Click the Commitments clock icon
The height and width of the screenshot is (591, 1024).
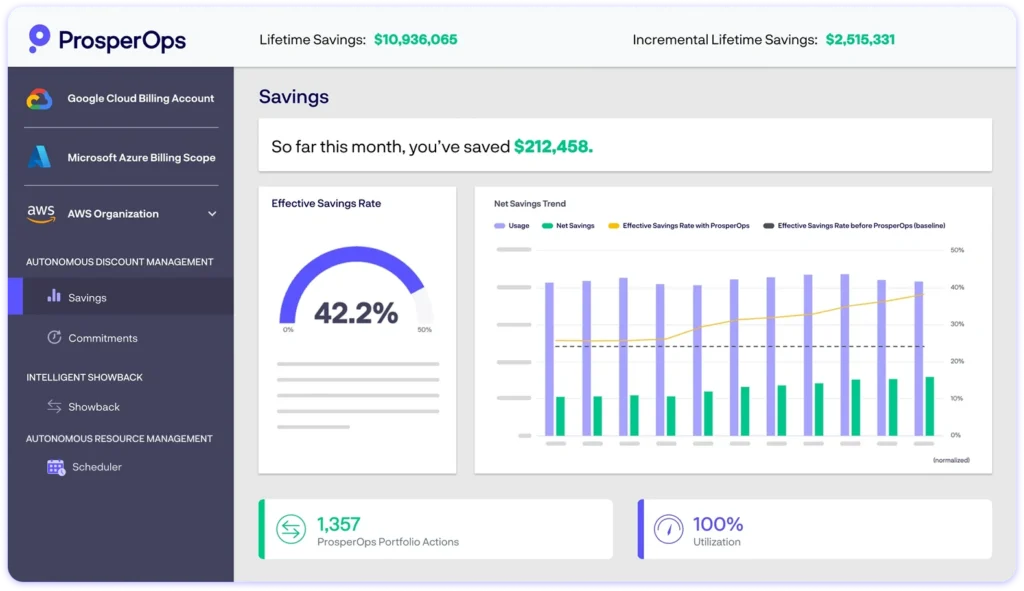click(x=54, y=337)
